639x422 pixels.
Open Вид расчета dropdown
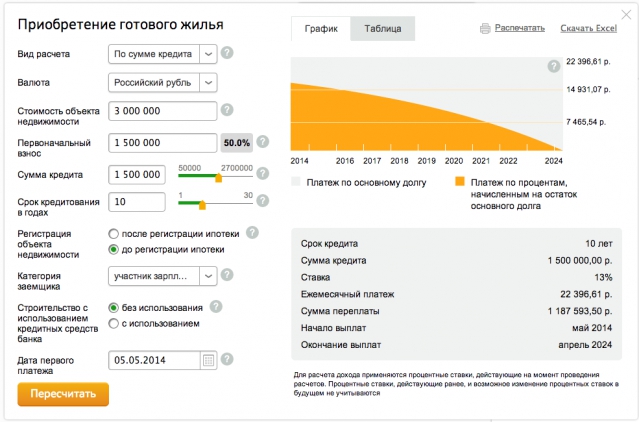point(163,54)
